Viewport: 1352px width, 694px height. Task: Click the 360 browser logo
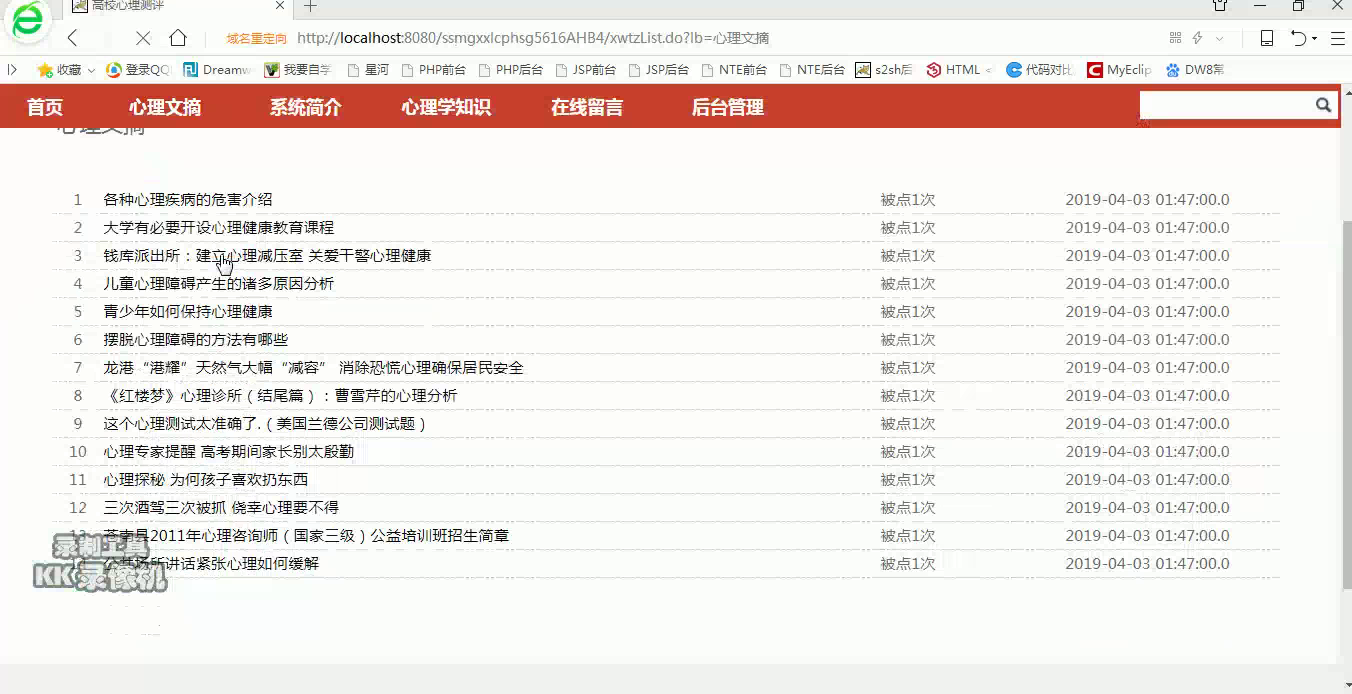[27, 20]
